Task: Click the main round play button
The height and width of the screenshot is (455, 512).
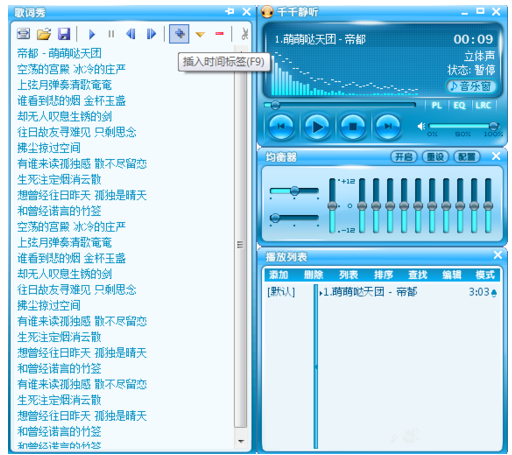Action: pos(317,126)
